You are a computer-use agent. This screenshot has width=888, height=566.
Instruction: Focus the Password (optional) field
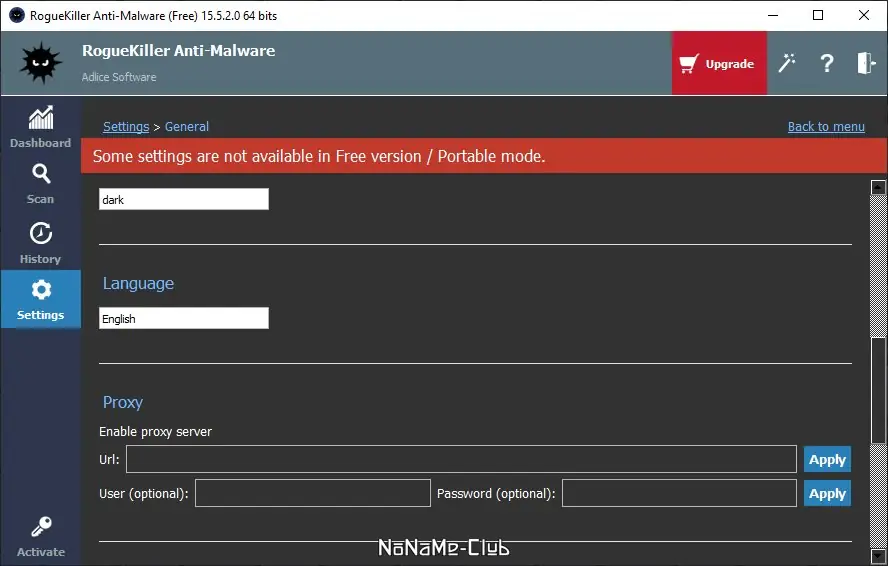679,493
